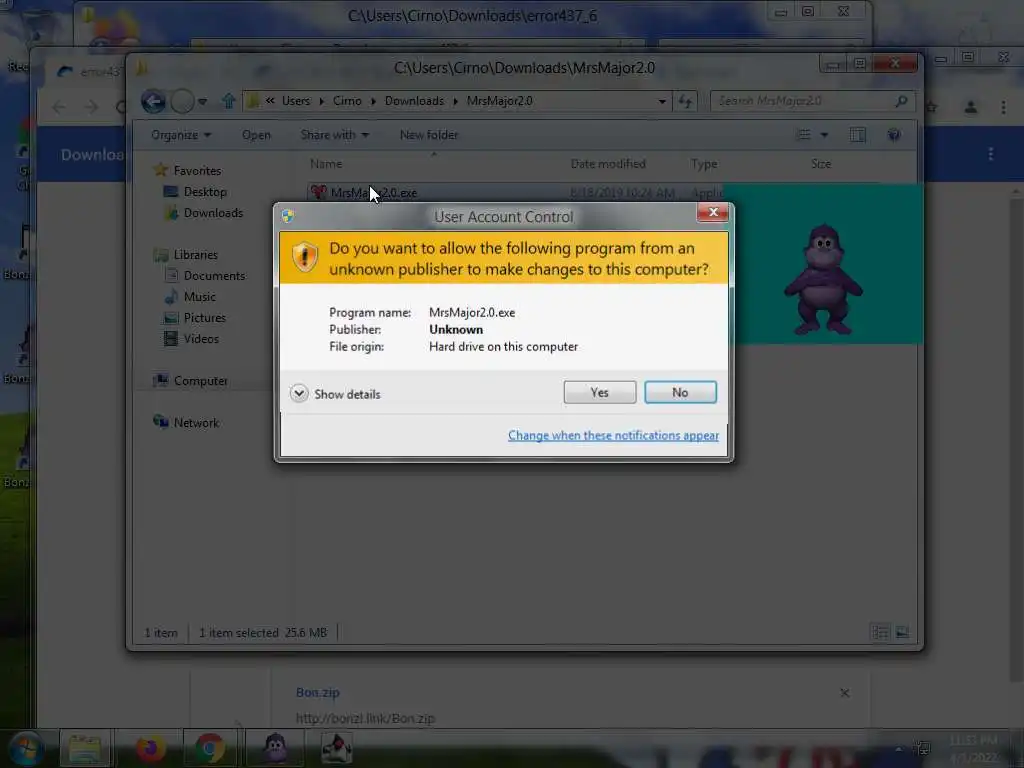
Task: Click Chrome back arrow in background window
Action: [59, 107]
